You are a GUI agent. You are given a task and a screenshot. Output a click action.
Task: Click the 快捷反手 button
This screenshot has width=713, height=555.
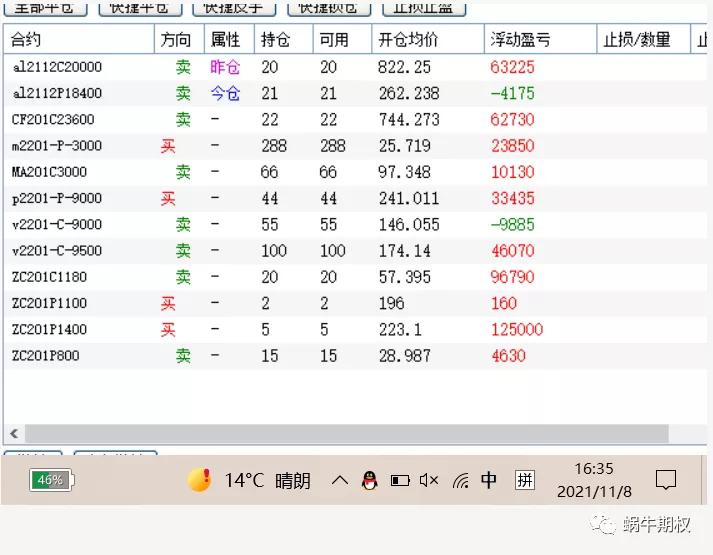pos(233,8)
